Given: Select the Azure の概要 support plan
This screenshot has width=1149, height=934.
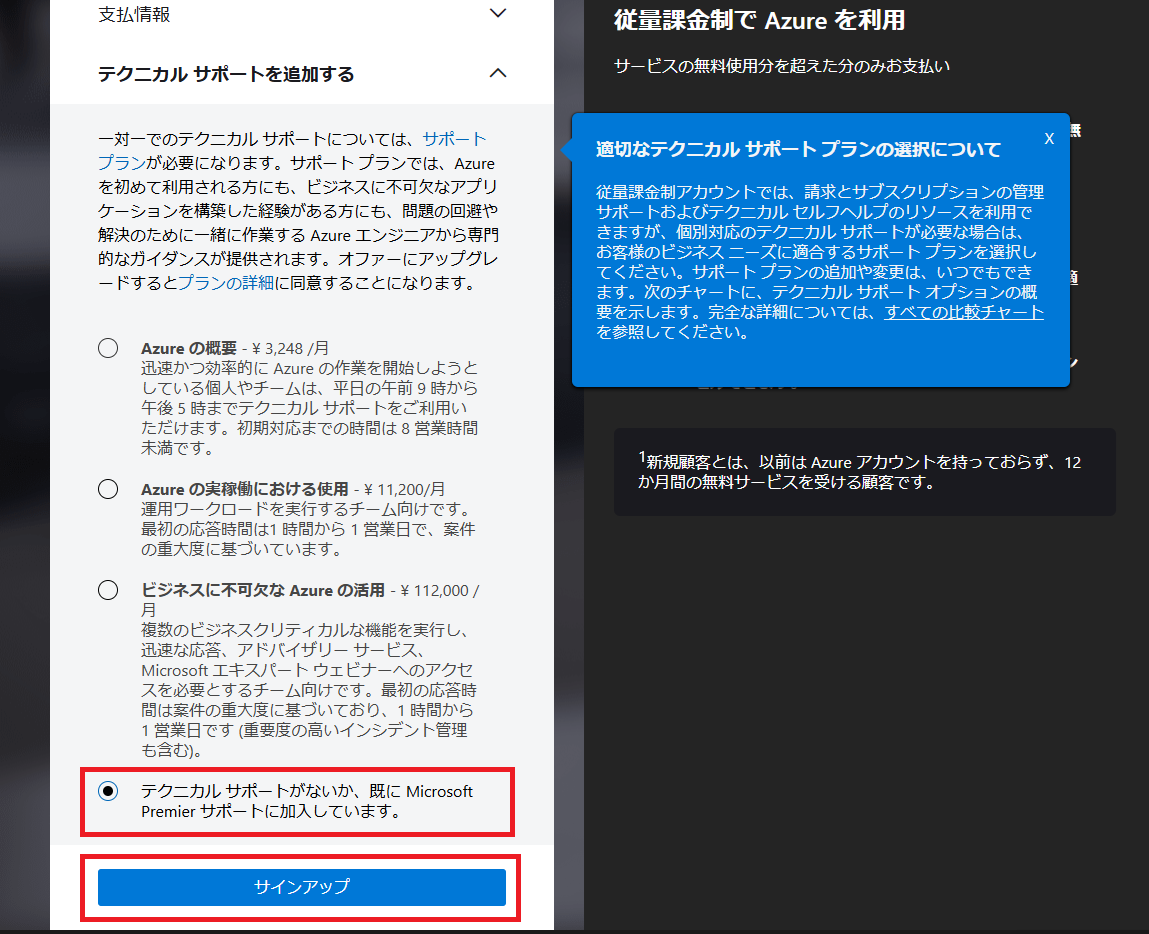Looking at the screenshot, I should coord(108,348).
